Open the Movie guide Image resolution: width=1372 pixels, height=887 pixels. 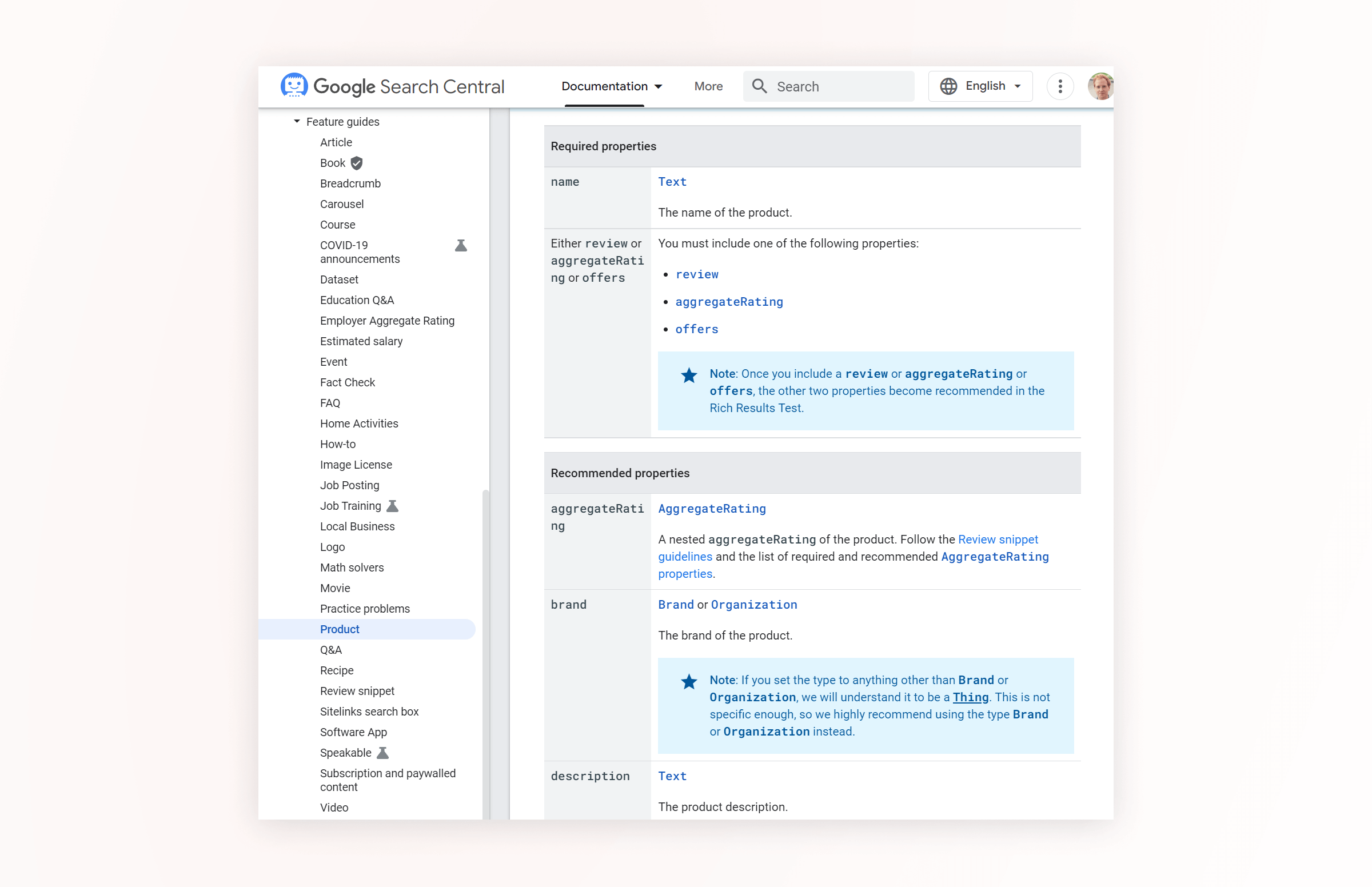pyautogui.click(x=334, y=588)
